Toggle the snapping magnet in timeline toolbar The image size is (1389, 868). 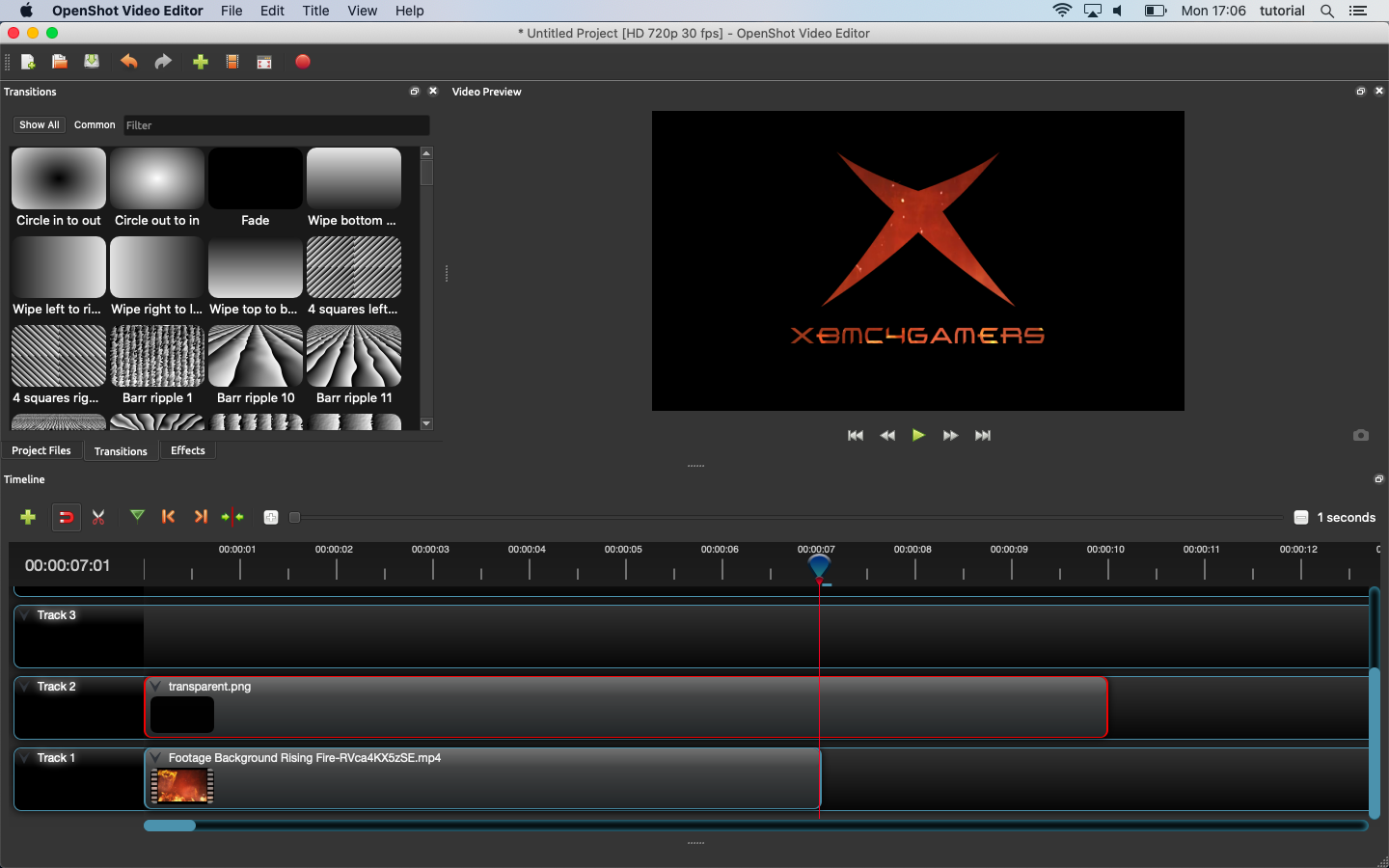[66, 517]
